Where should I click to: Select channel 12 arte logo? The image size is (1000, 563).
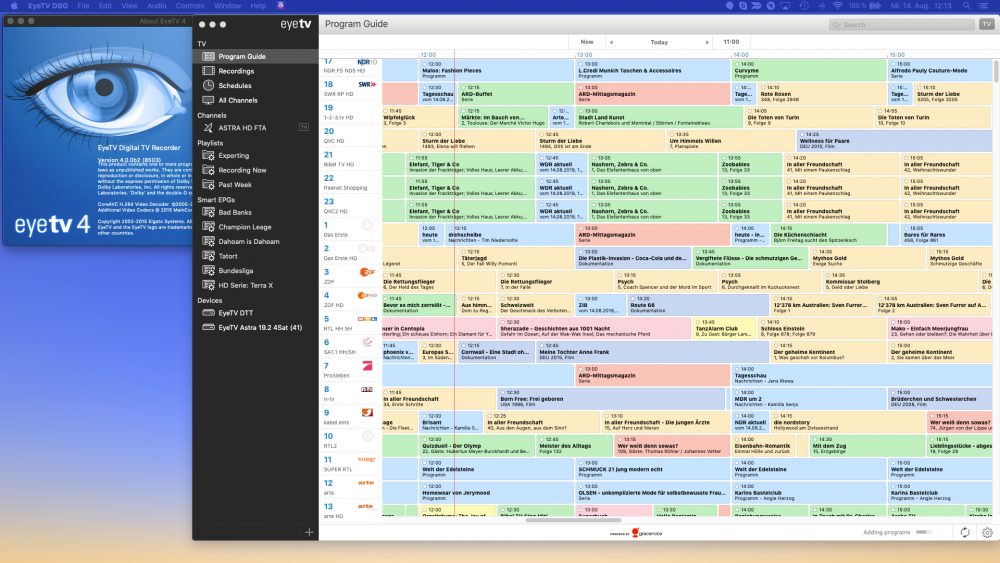tap(366, 483)
